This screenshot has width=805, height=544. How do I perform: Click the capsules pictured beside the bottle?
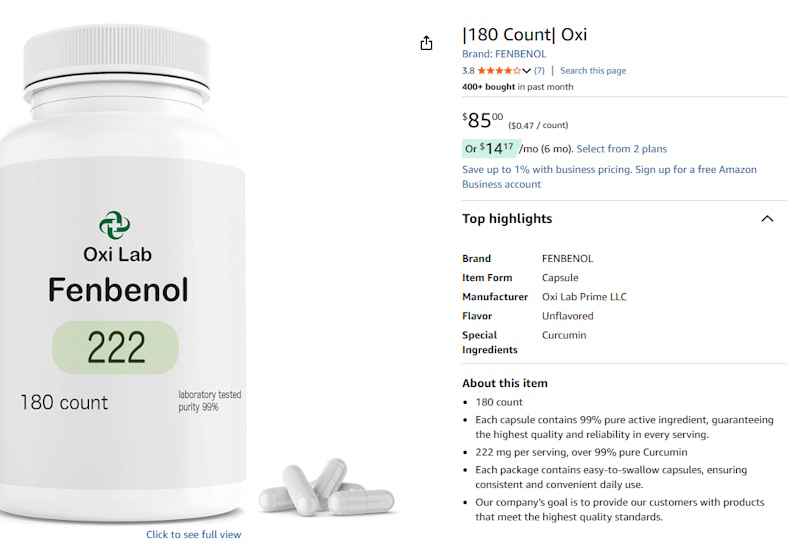coord(327,488)
